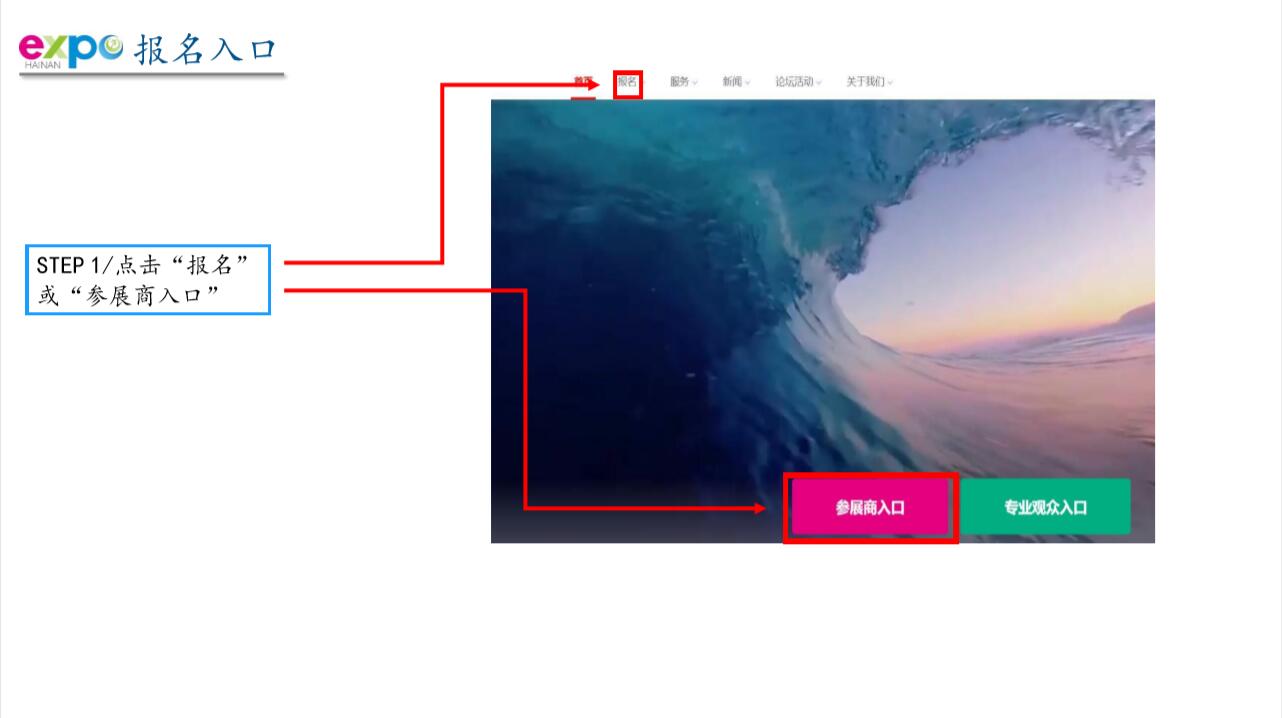The image size is (1282, 718).
Task: Click the gray underline beneath the slide title
Action: (x=152, y=75)
